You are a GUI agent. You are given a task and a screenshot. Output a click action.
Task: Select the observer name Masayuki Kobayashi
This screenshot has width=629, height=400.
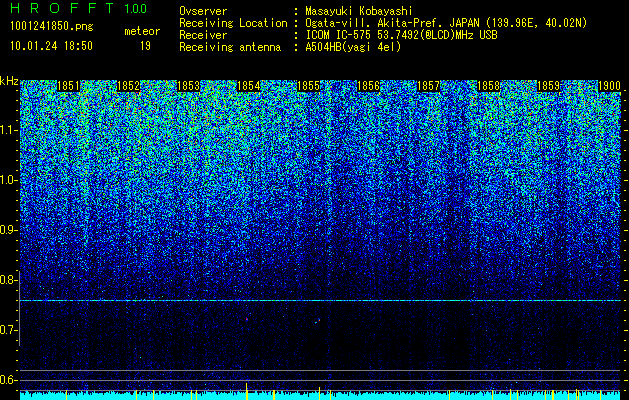359,11
